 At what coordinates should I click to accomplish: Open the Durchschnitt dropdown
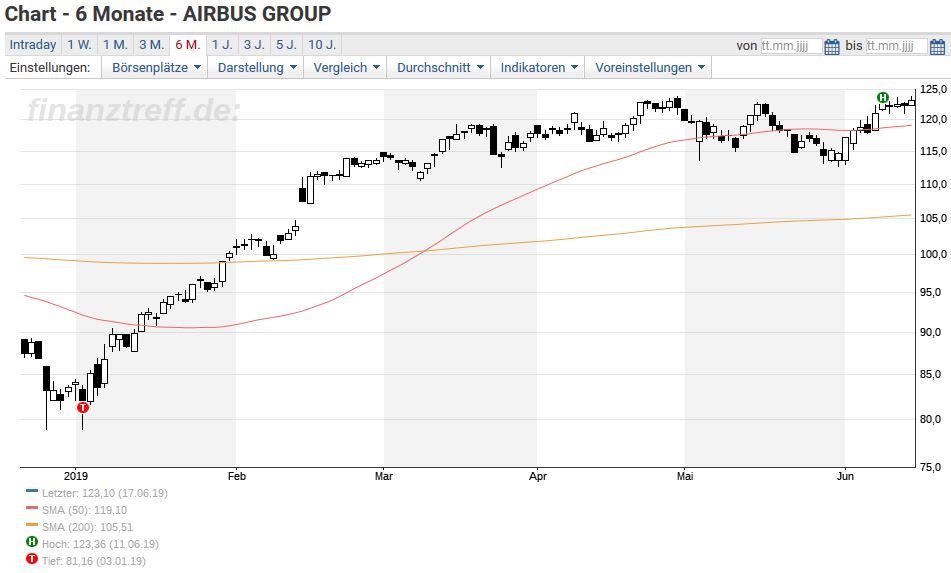click(440, 67)
